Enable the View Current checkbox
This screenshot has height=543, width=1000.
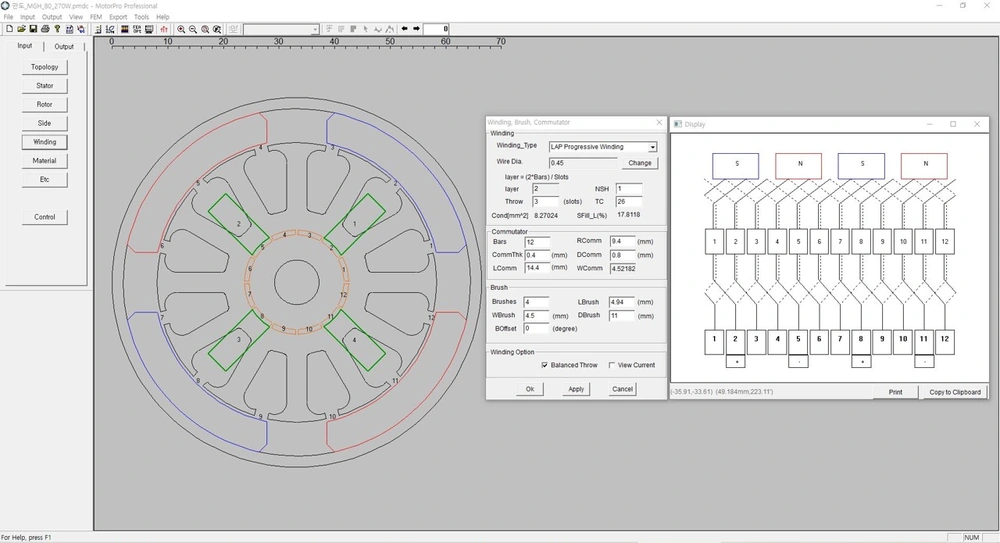coord(612,365)
